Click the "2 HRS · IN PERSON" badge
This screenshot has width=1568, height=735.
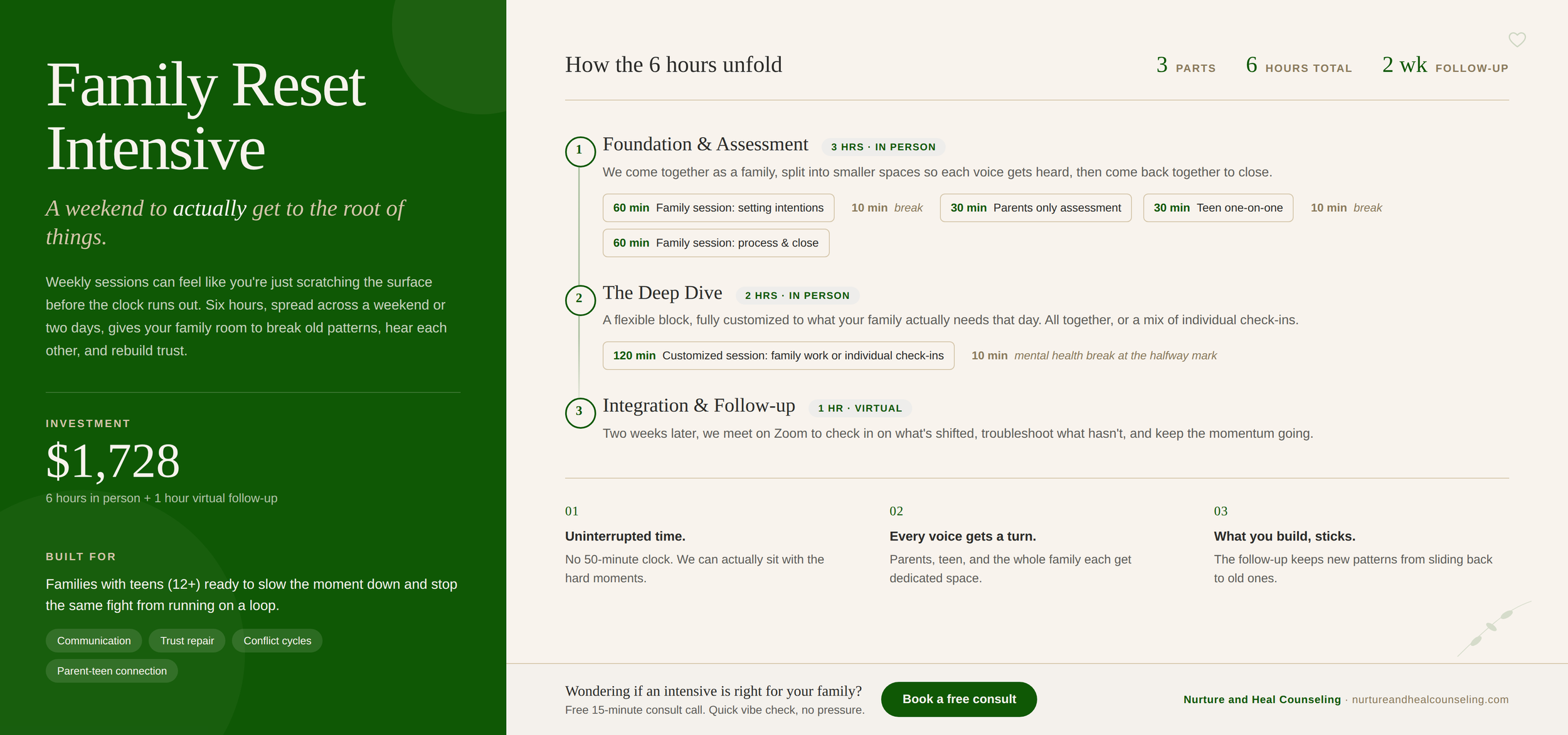[x=797, y=295]
